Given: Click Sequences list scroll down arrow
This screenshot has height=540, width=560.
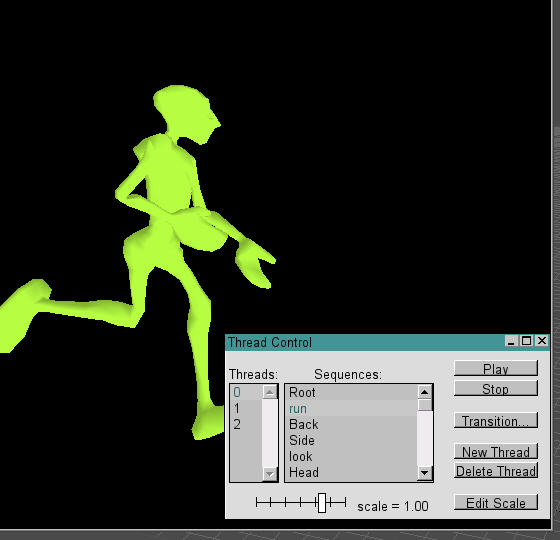Looking at the screenshot, I should (x=425, y=473).
